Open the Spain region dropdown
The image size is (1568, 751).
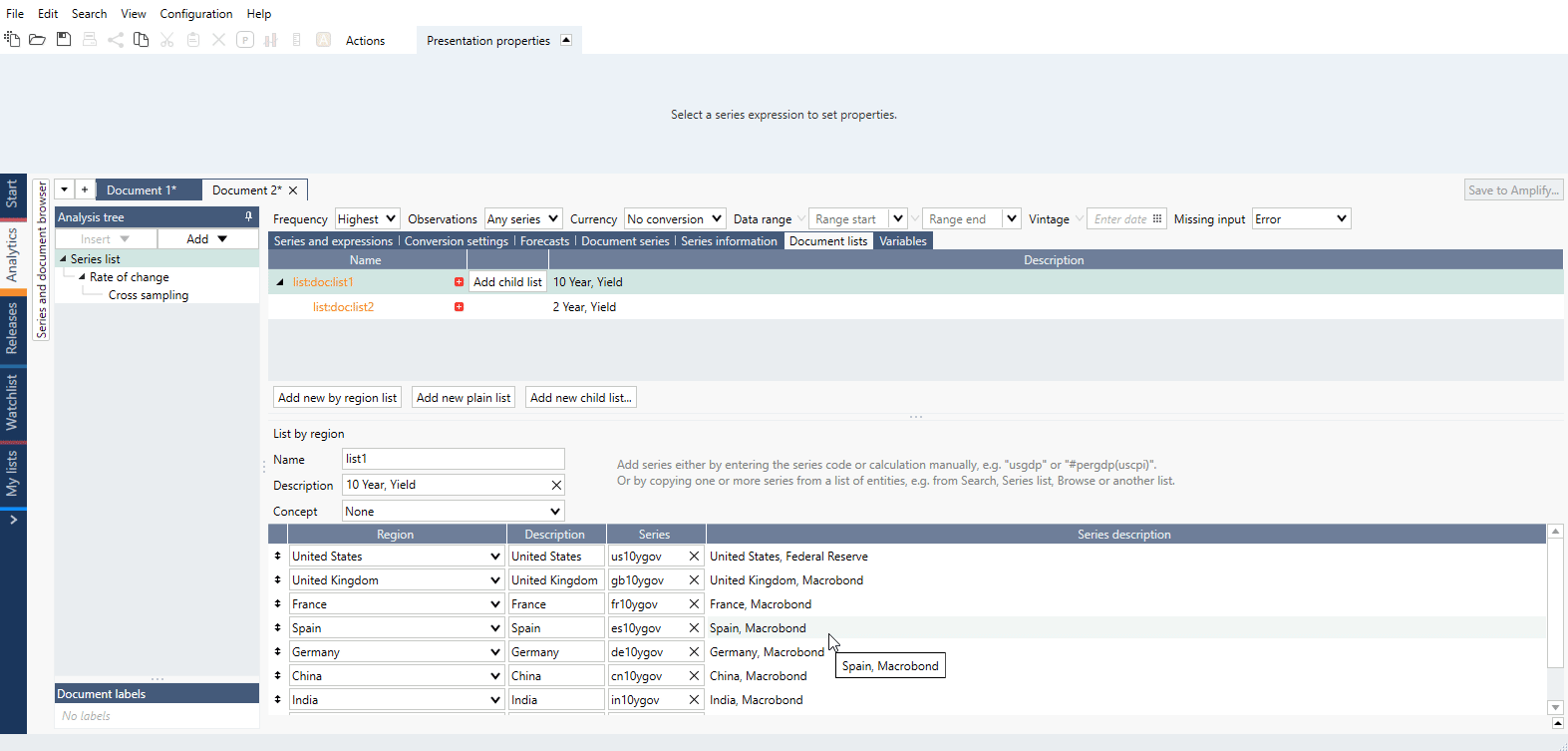(x=494, y=628)
